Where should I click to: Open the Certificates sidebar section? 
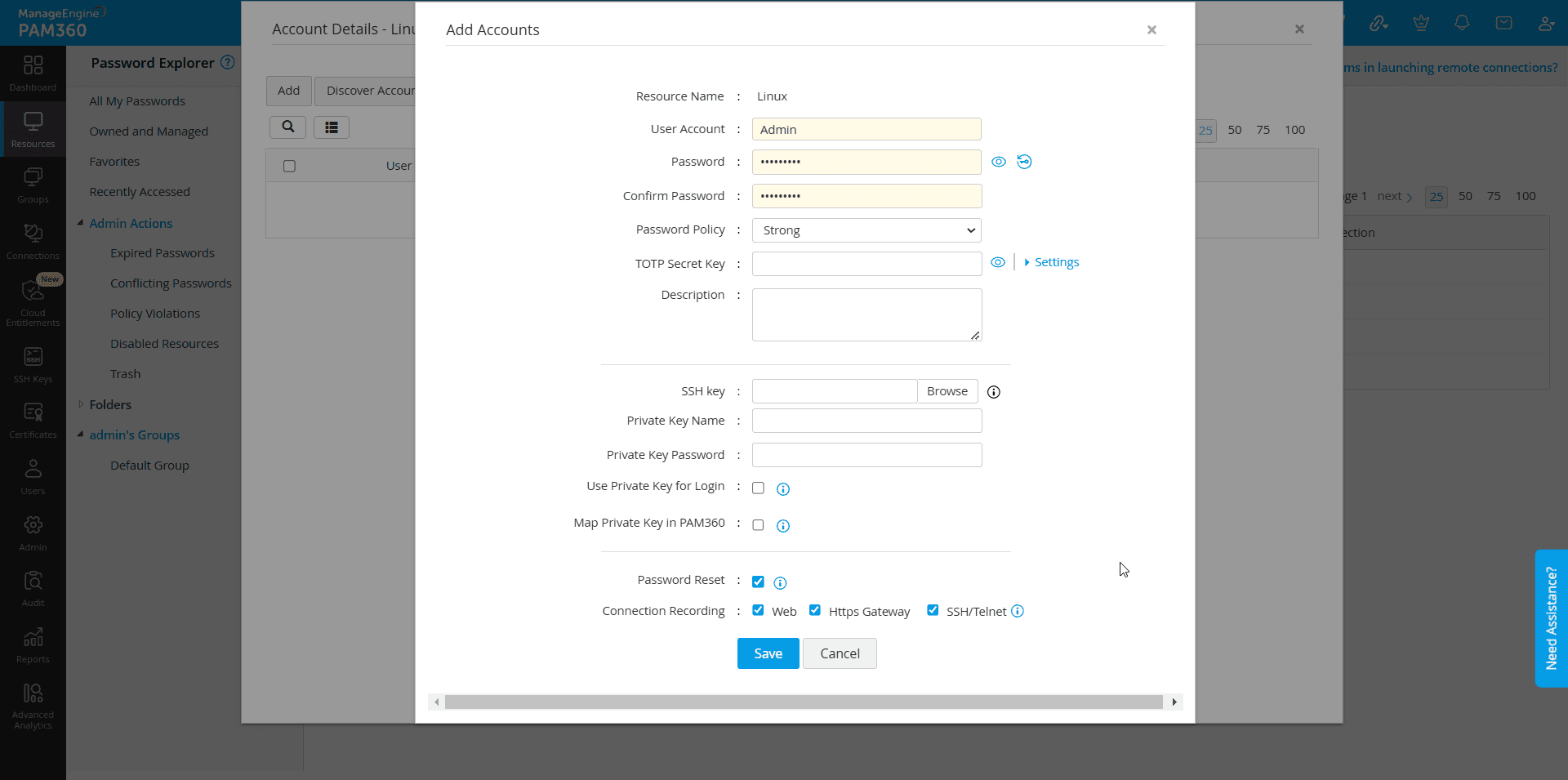(33, 420)
